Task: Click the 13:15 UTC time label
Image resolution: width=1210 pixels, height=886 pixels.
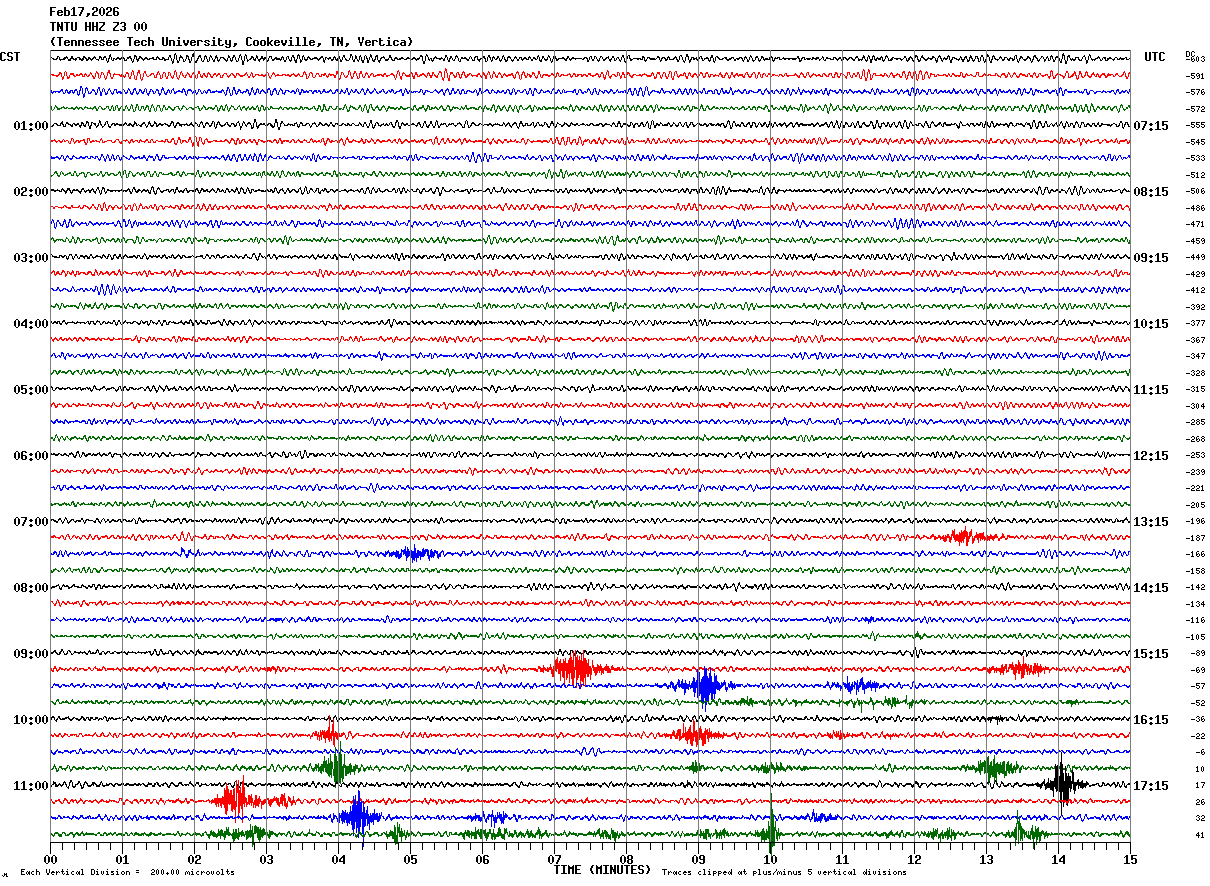Action: pos(1151,522)
